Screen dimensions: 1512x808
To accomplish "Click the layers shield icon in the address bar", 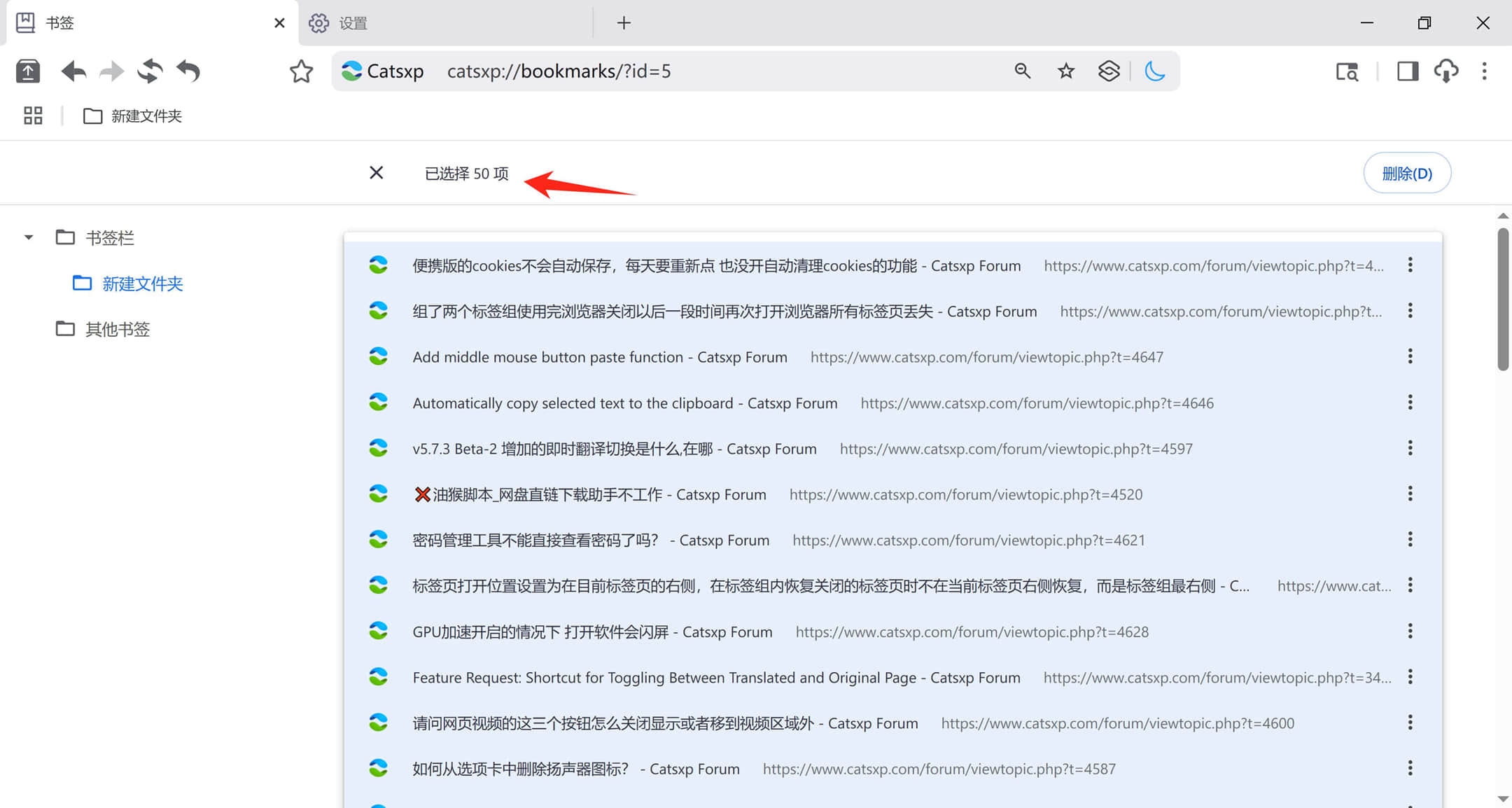I will (x=1109, y=71).
